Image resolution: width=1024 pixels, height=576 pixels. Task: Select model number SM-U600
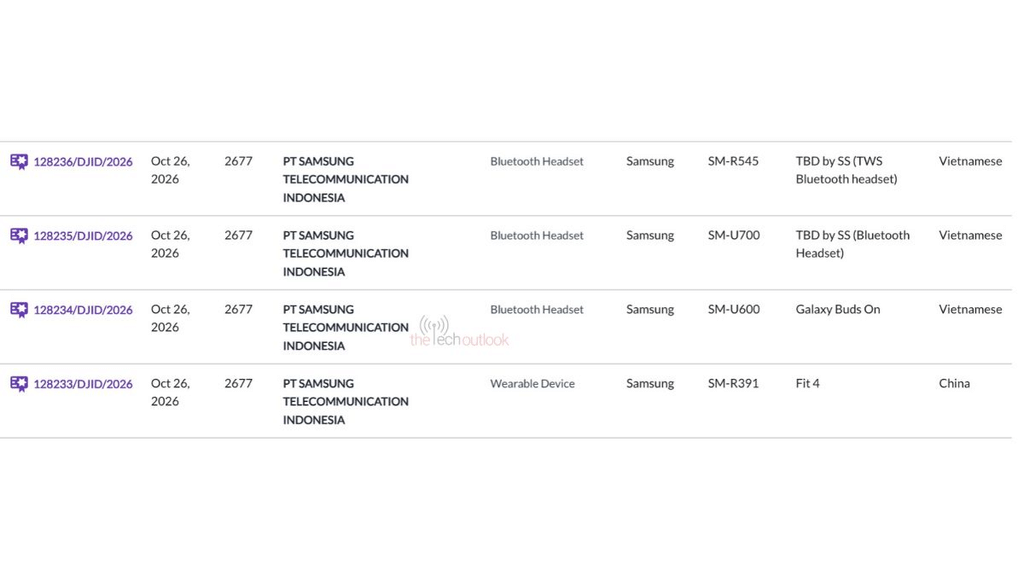tap(734, 310)
